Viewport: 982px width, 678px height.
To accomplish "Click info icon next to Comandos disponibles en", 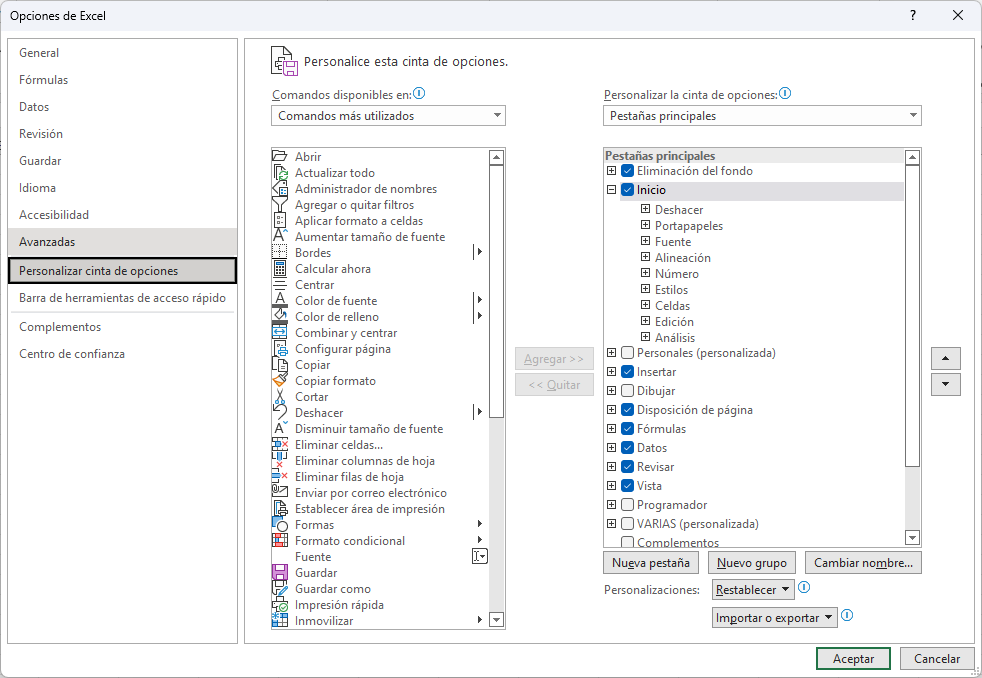I will tap(420, 93).
